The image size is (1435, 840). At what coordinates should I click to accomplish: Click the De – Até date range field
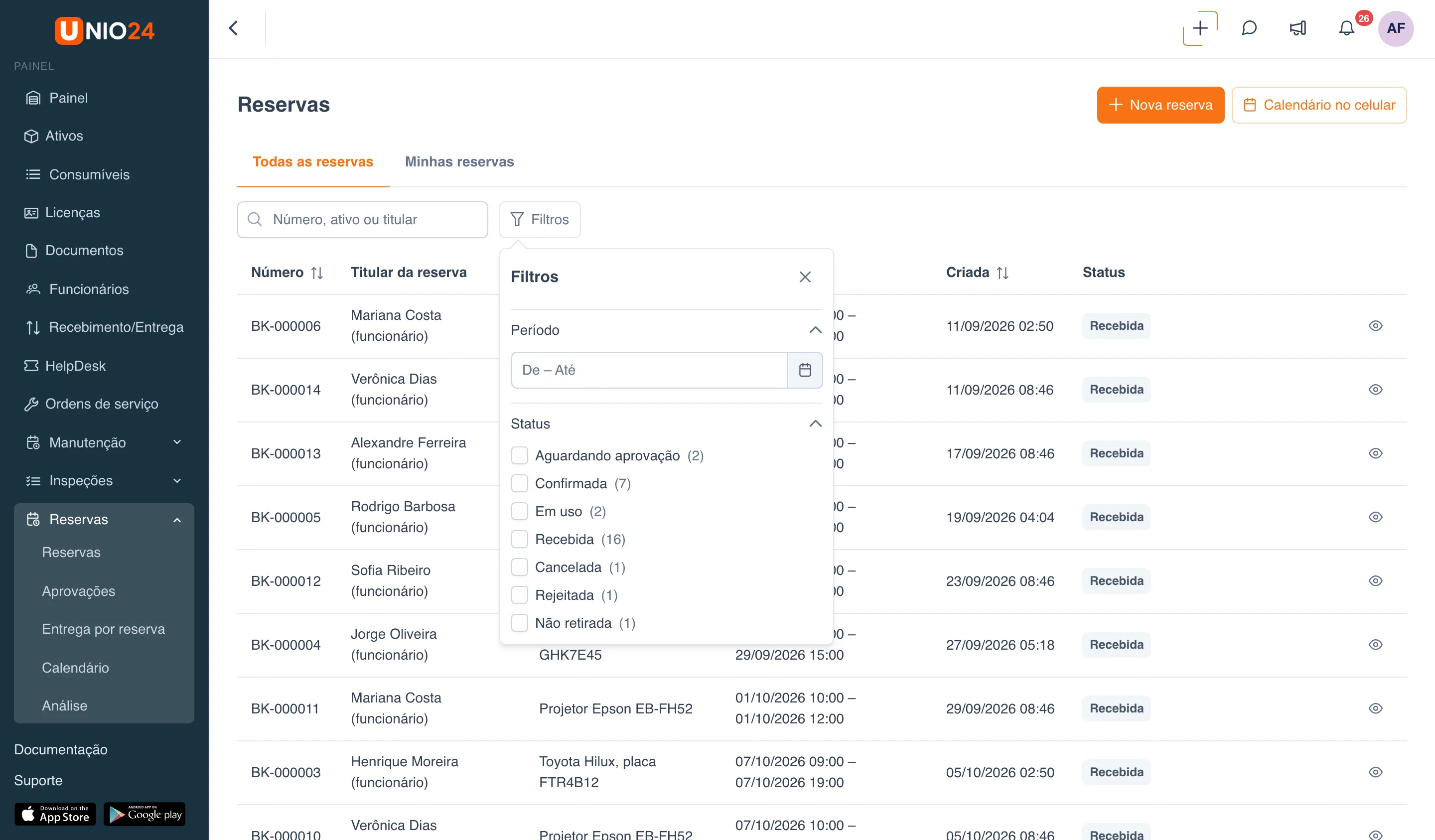tap(649, 370)
